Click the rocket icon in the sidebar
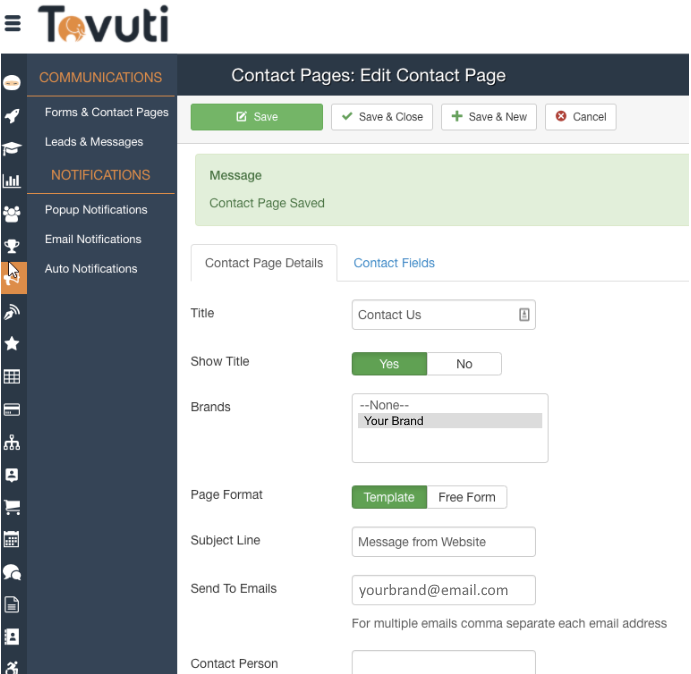Image resolution: width=691 pixels, height=674 pixels. (x=12, y=116)
